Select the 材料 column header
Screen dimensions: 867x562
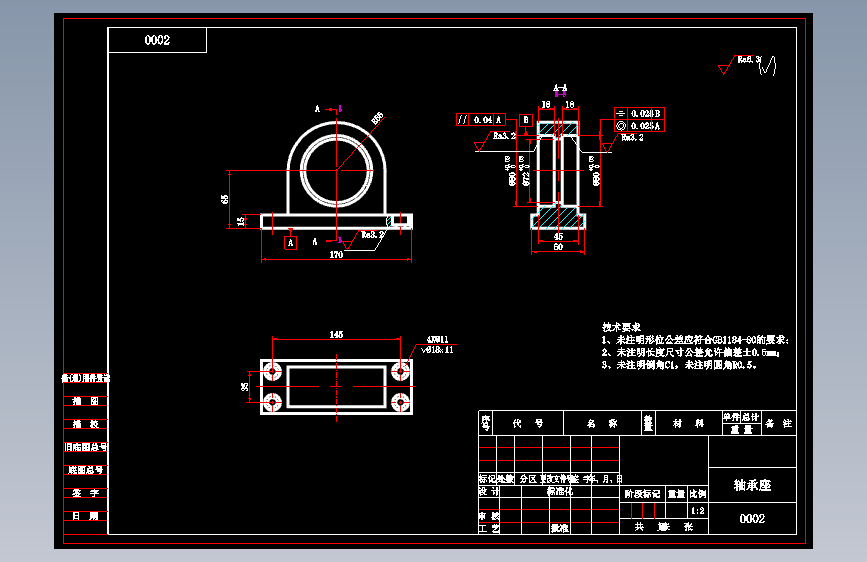point(688,423)
